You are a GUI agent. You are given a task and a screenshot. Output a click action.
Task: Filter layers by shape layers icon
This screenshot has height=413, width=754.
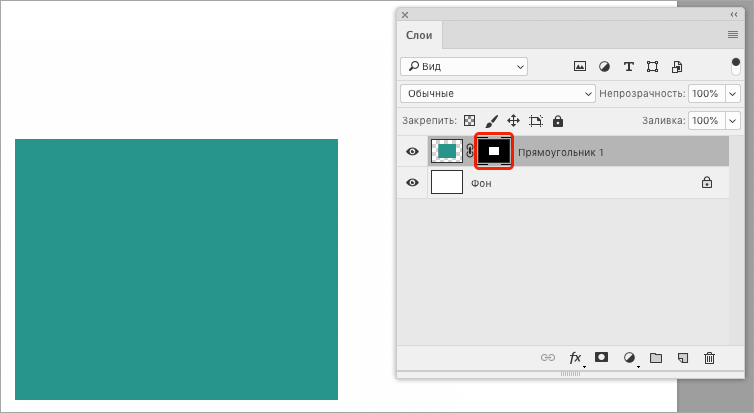(652, 67)
